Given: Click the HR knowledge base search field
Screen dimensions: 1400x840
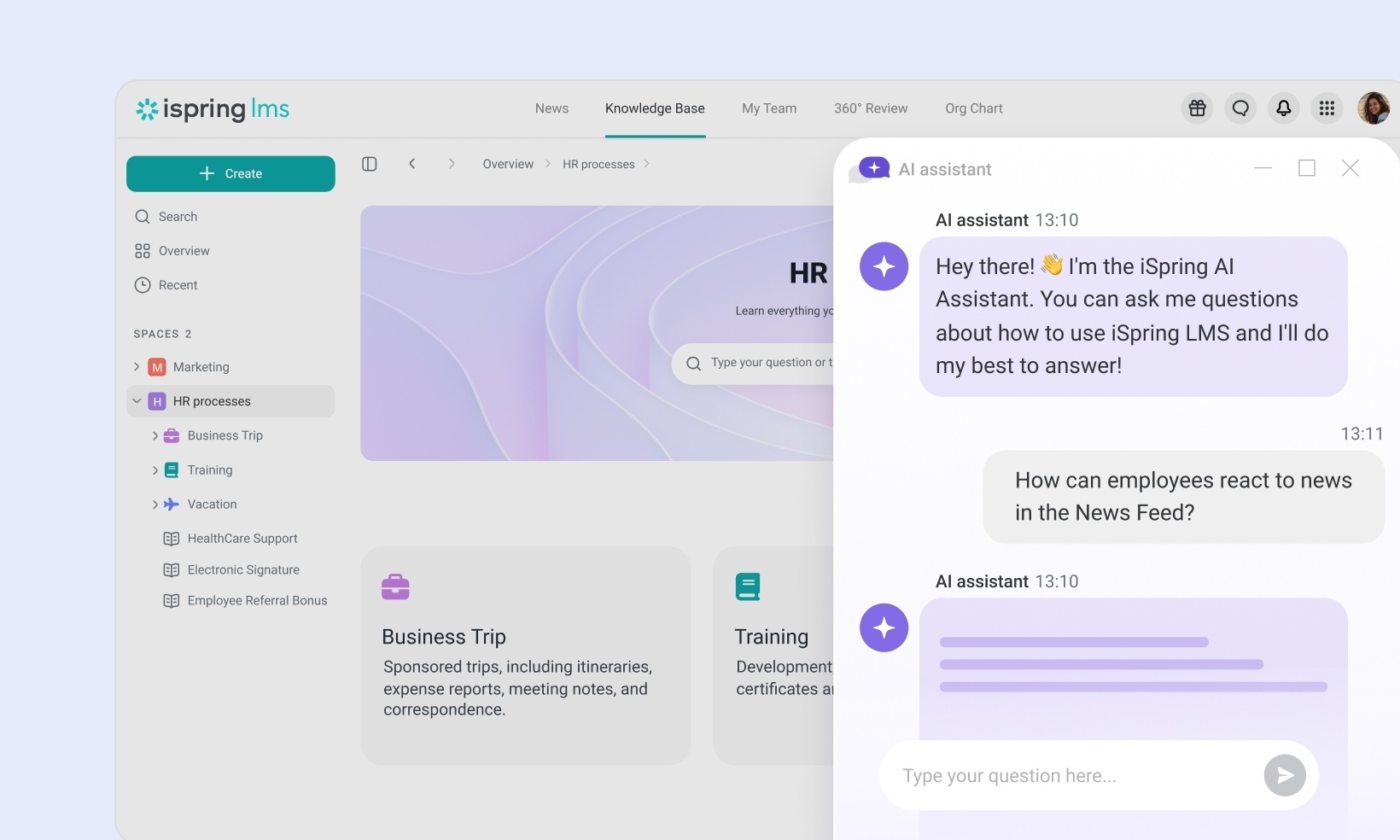Looking at the screenshot, I should (x=753, y=364).
